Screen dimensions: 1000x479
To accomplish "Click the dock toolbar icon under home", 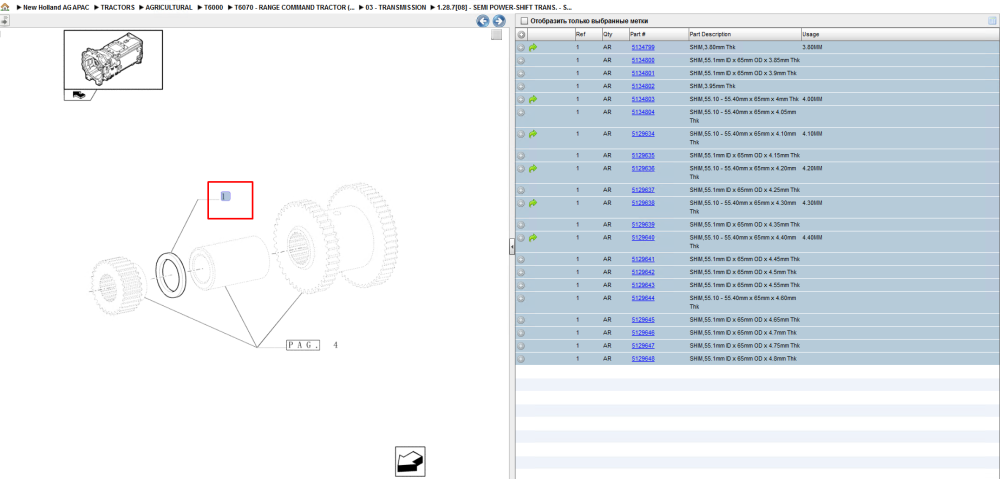I will [4, 20].
